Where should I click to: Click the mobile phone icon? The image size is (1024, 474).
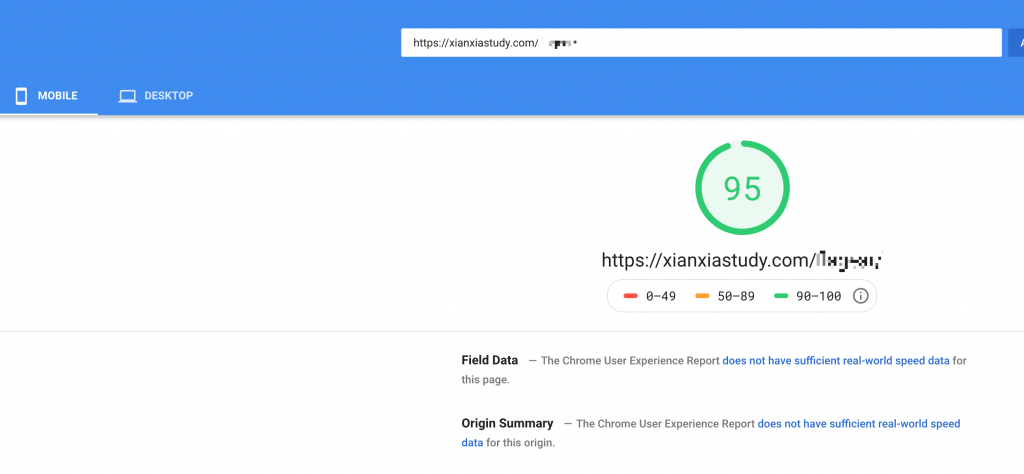point(21,96)
